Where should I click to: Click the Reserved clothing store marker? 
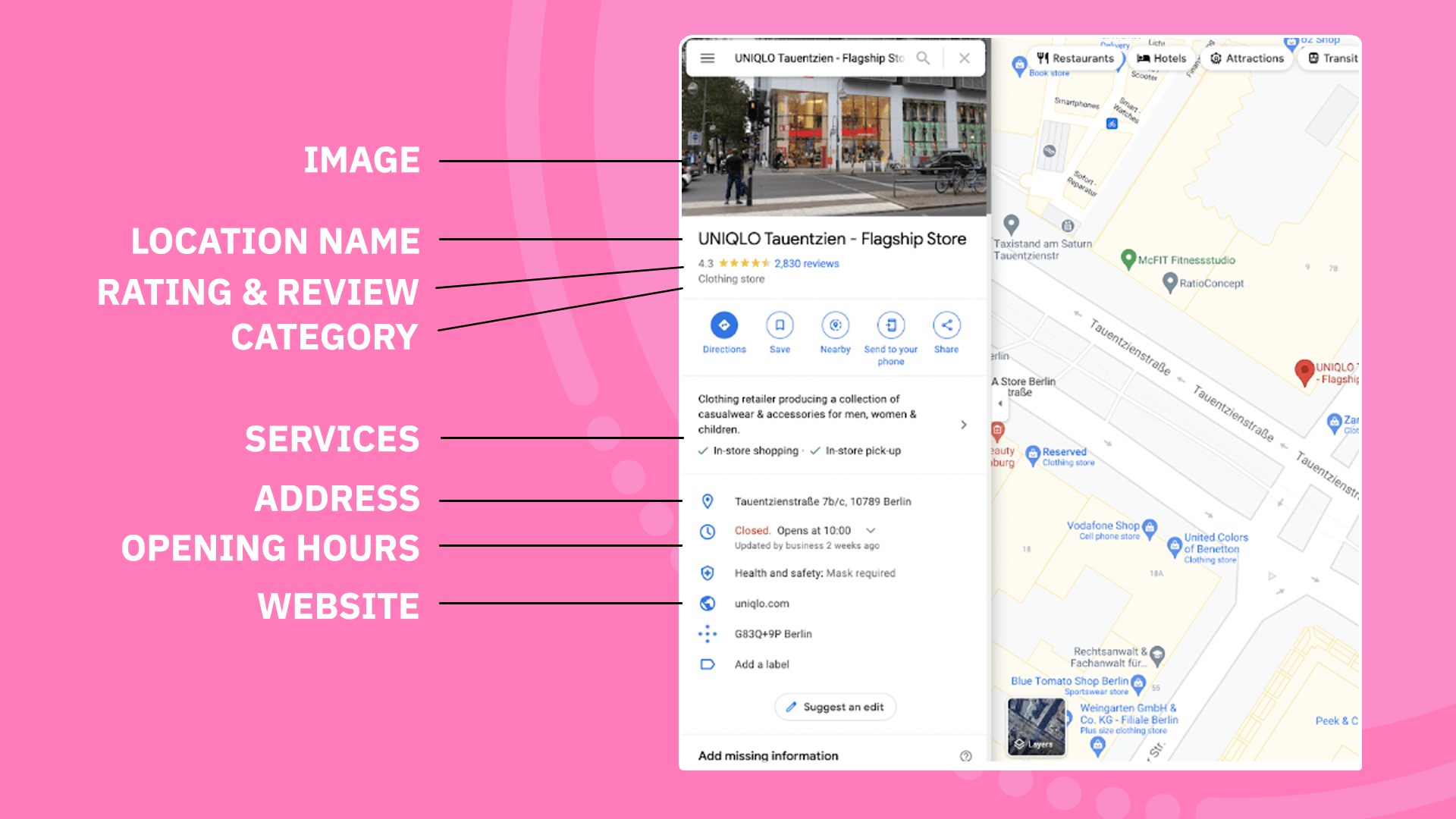point(1032,455)
